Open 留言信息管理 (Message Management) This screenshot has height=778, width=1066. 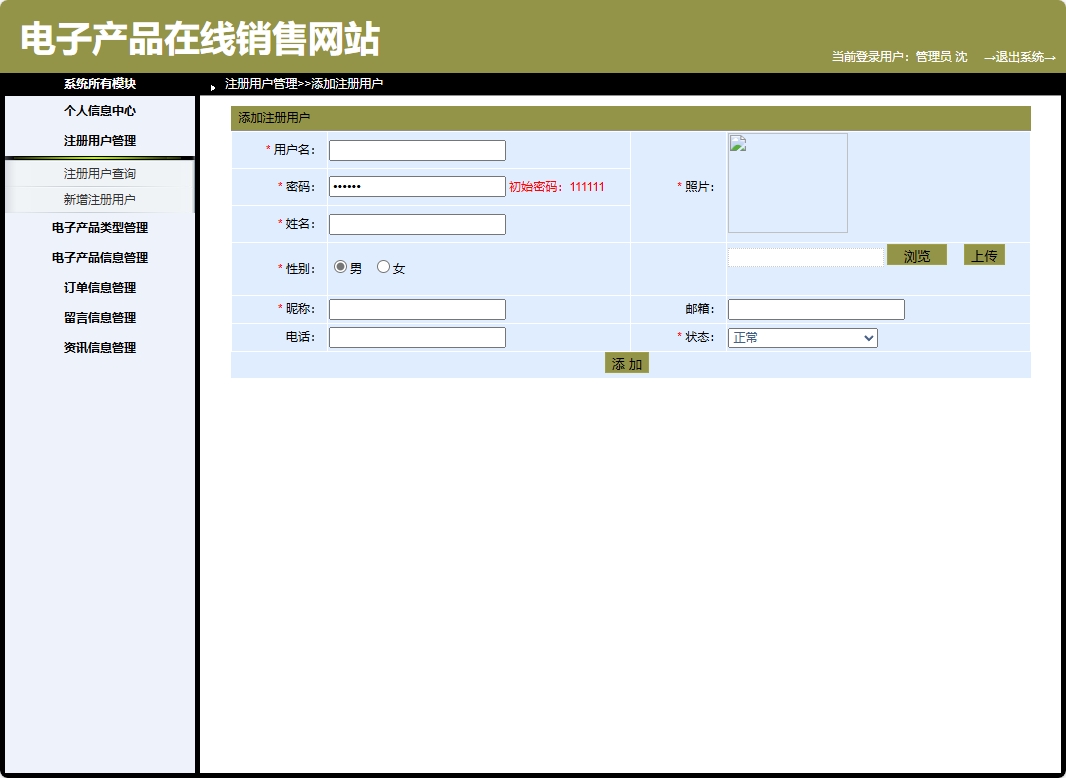click(99, 317)
